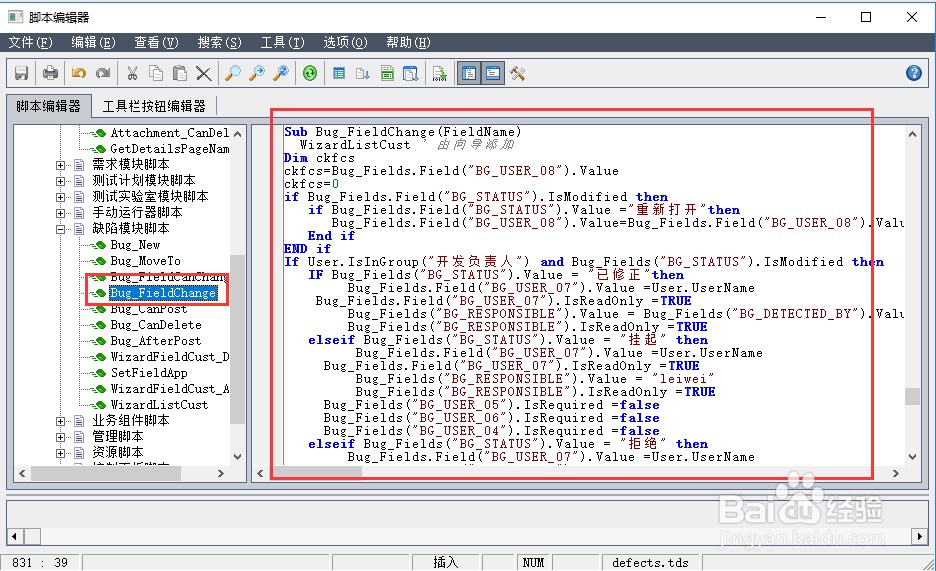Click the code editor scroll-up arrow
Viewport: 936px width, 571px height.
pyautogui.click(x=912, y=134)
